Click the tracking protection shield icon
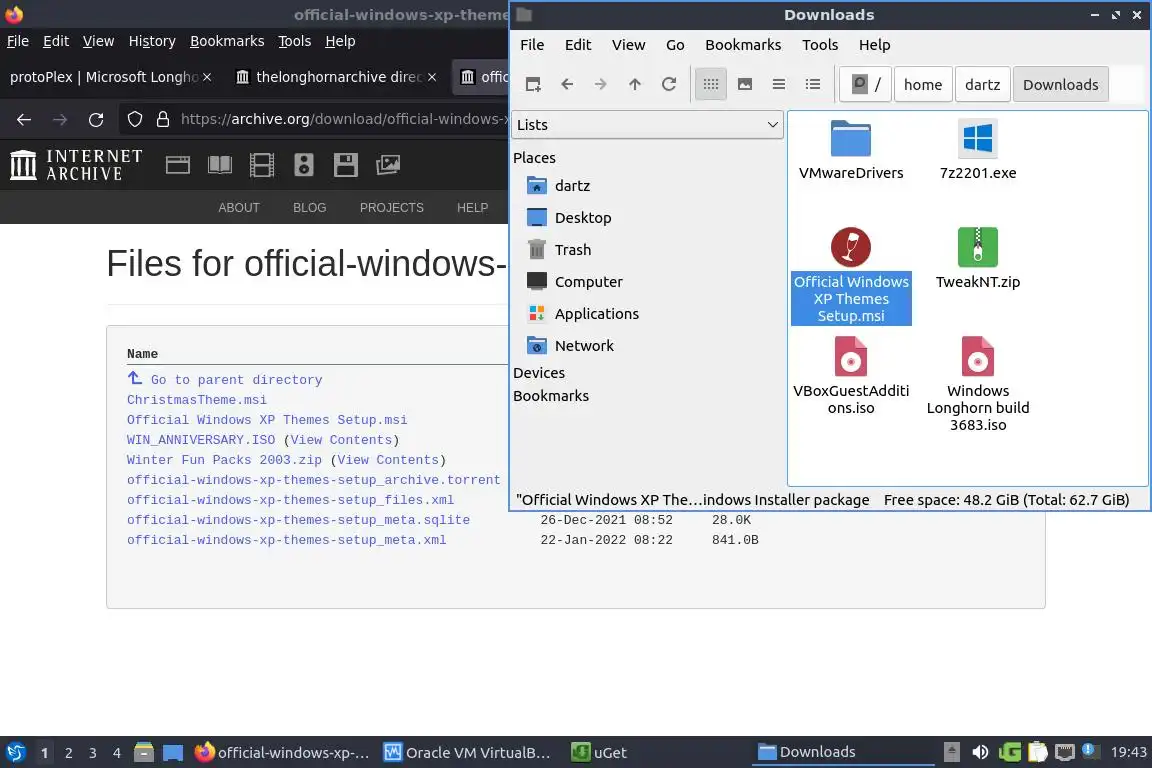Image resolution: width=1152 pixels, height=768 pixels. (x=134, y=119)
